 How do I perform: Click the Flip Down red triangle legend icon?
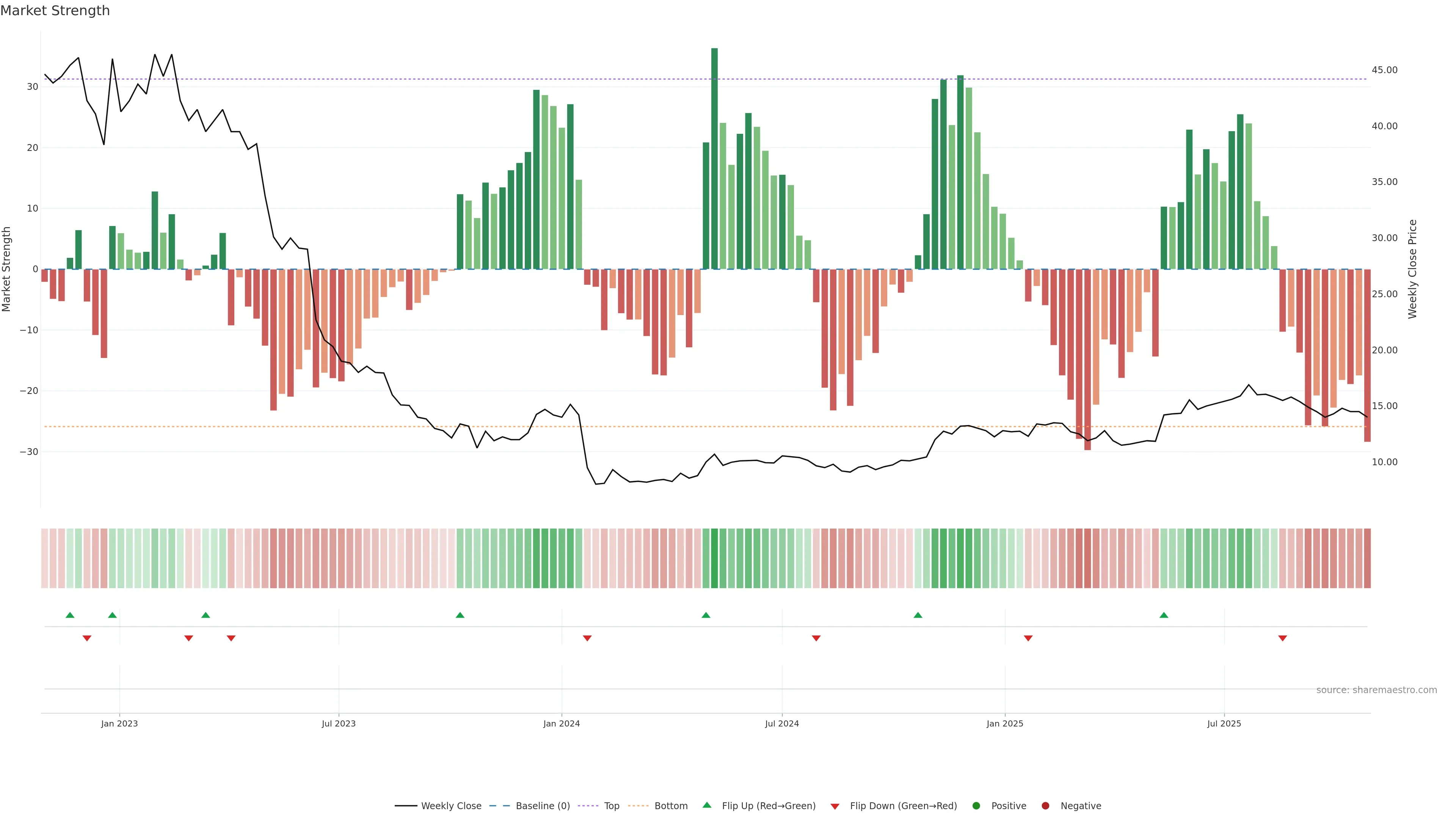[x=835, y=806]
